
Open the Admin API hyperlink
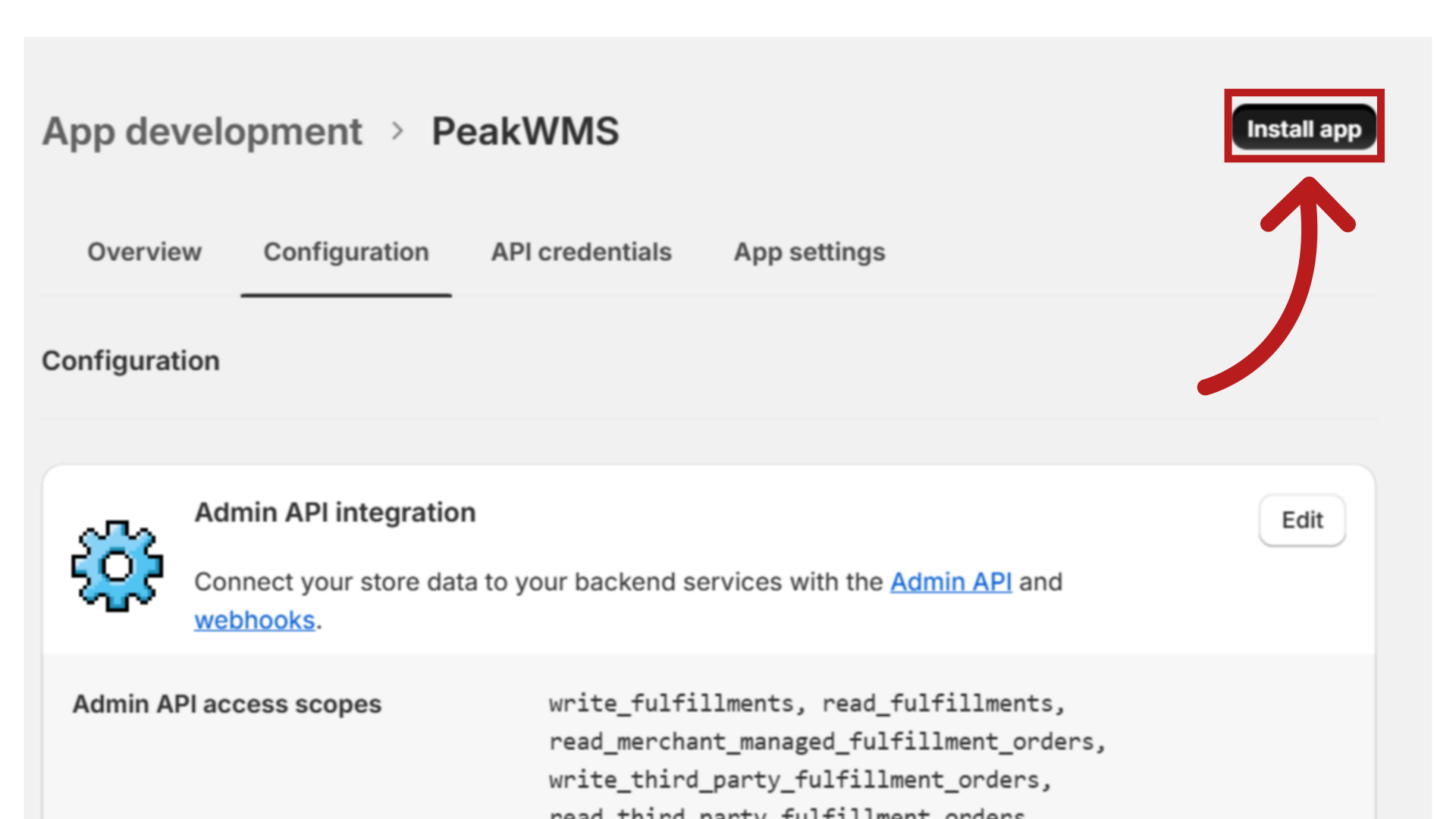point(950,582)
